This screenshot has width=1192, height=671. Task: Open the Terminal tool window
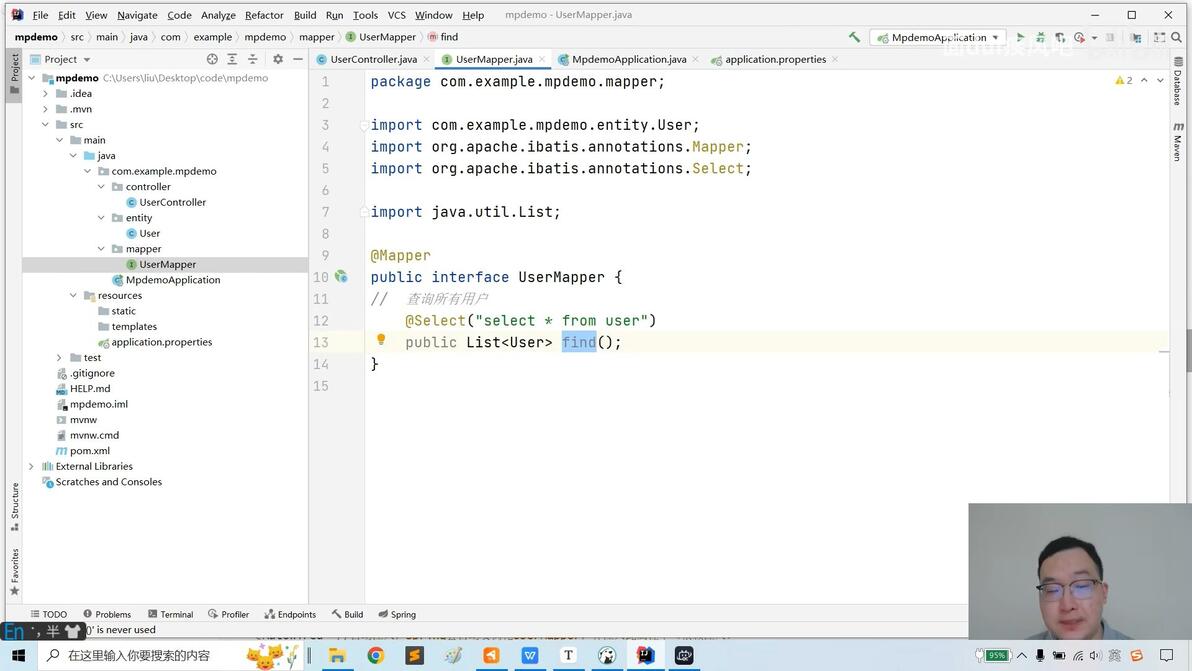pos(170,614)
